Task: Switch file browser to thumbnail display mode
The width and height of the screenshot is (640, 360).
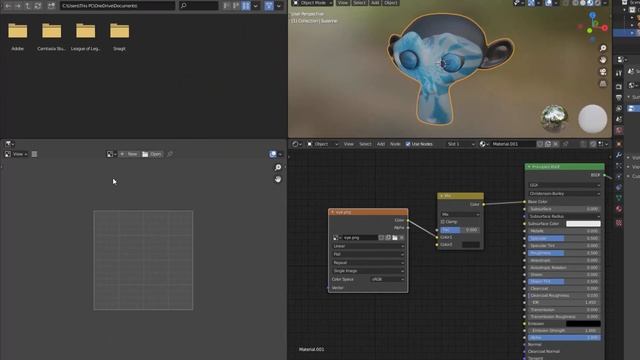Action: point(246,6)
